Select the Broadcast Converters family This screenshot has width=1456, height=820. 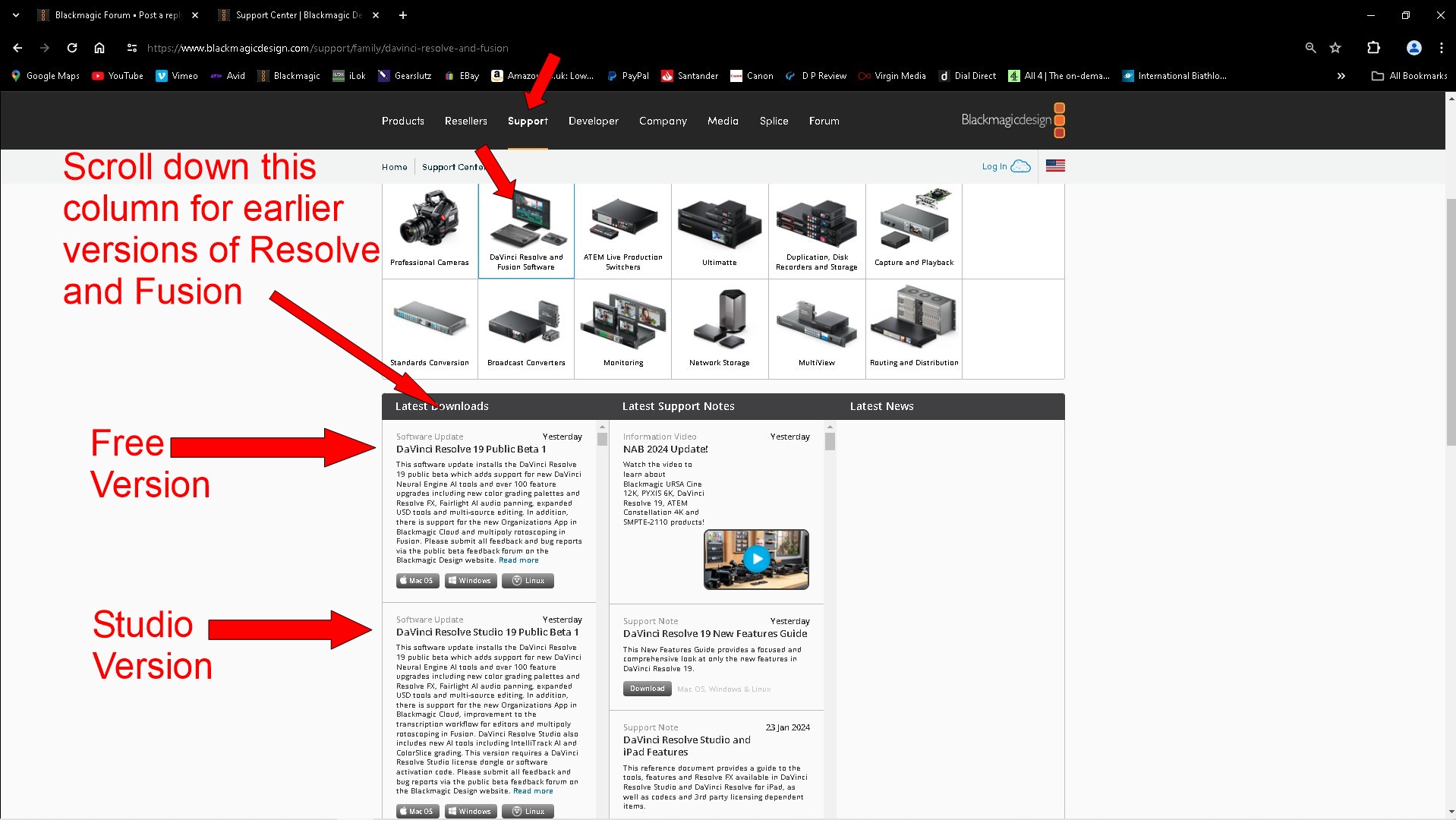click(x=526, y=329)
